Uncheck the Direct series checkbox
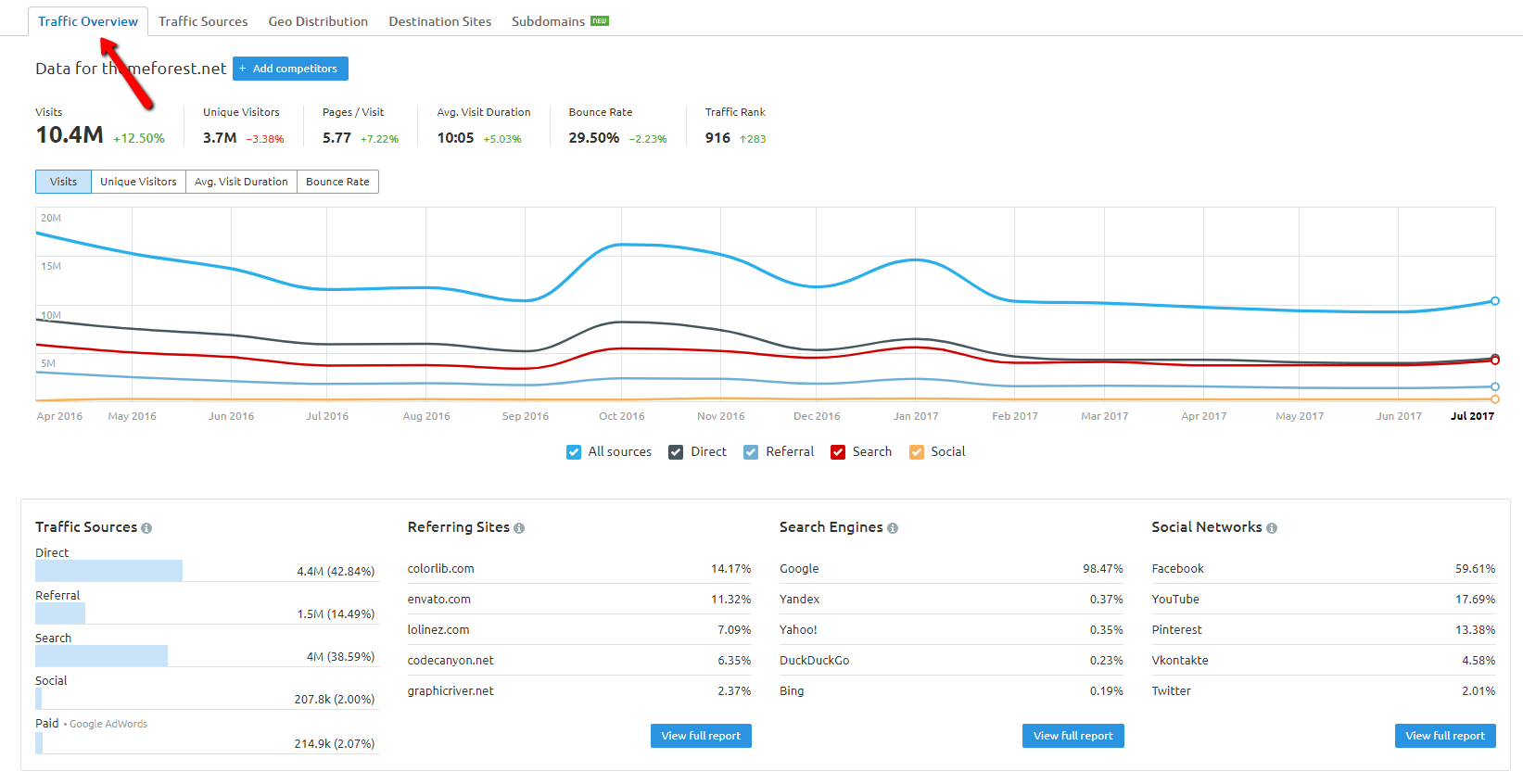The height and width of the screenshot is (784, 1523). (x=676, y=452)
